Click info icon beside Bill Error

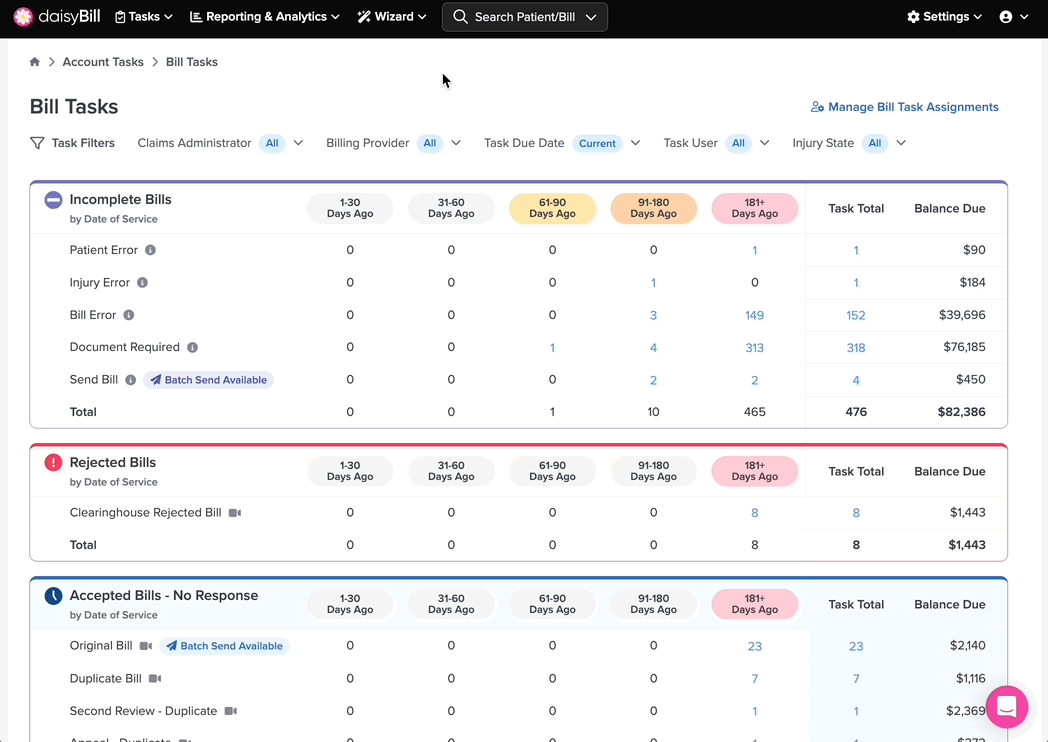[129, 315]
